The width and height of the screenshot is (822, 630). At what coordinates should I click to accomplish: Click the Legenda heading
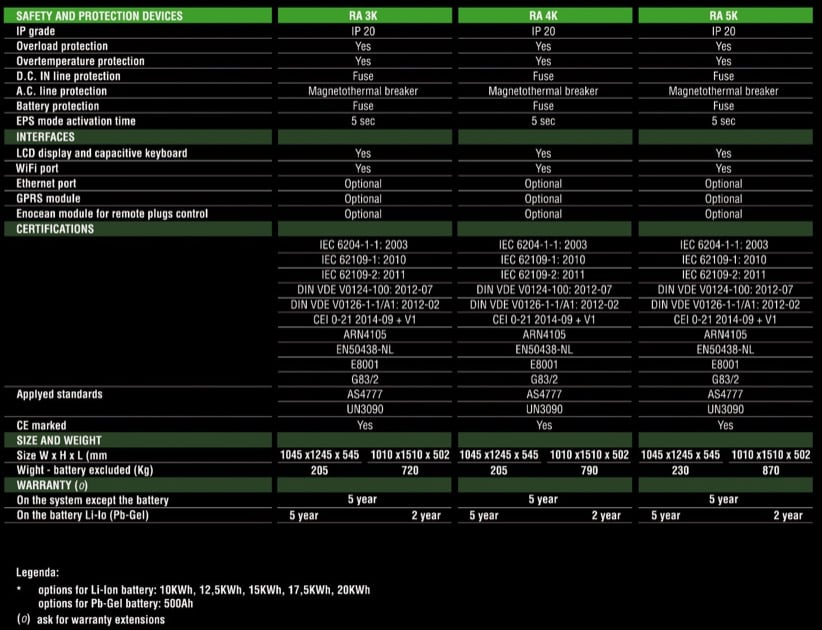point(37,573)
